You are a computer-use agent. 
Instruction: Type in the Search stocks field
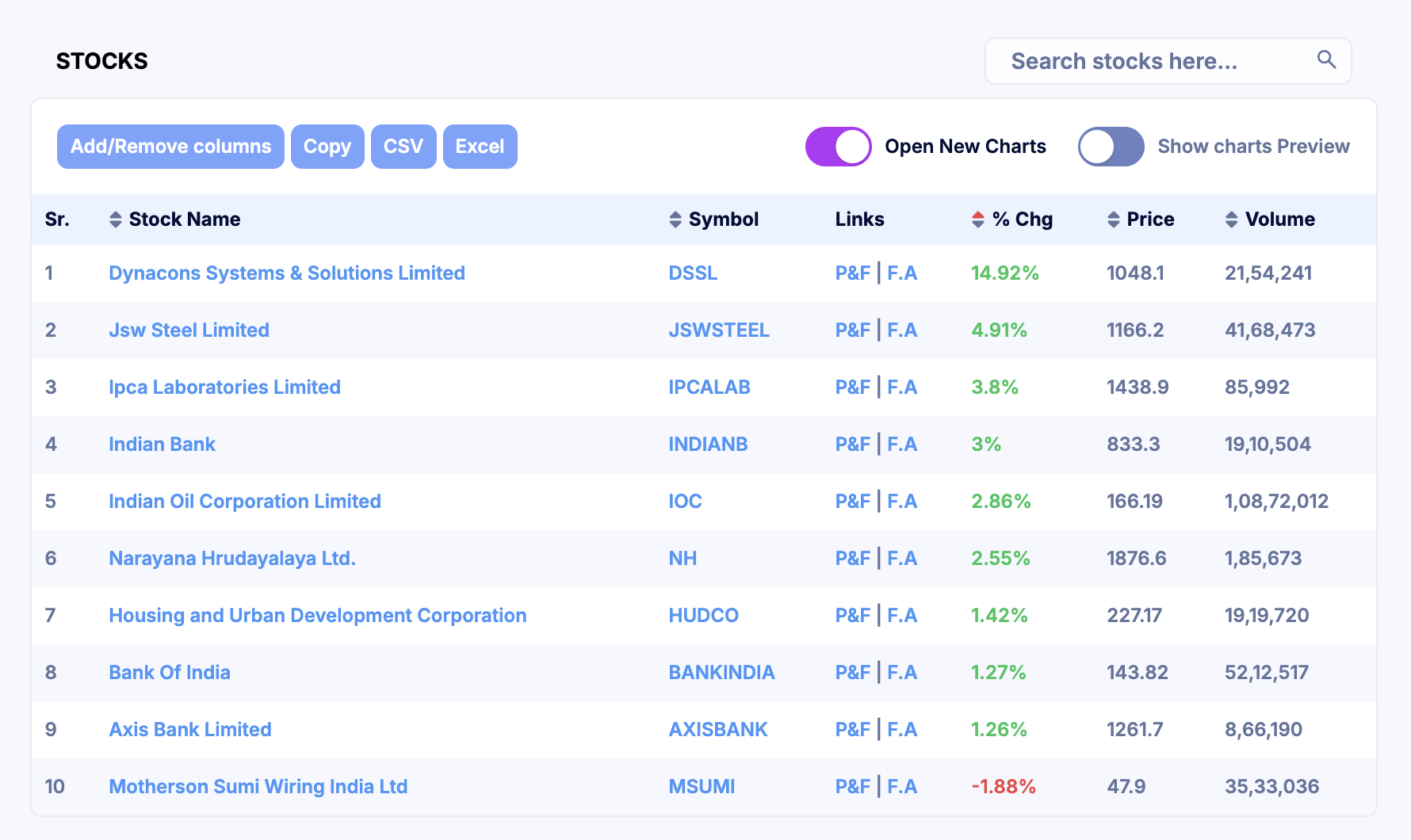pyautogui.click(x=1149, y=61)
